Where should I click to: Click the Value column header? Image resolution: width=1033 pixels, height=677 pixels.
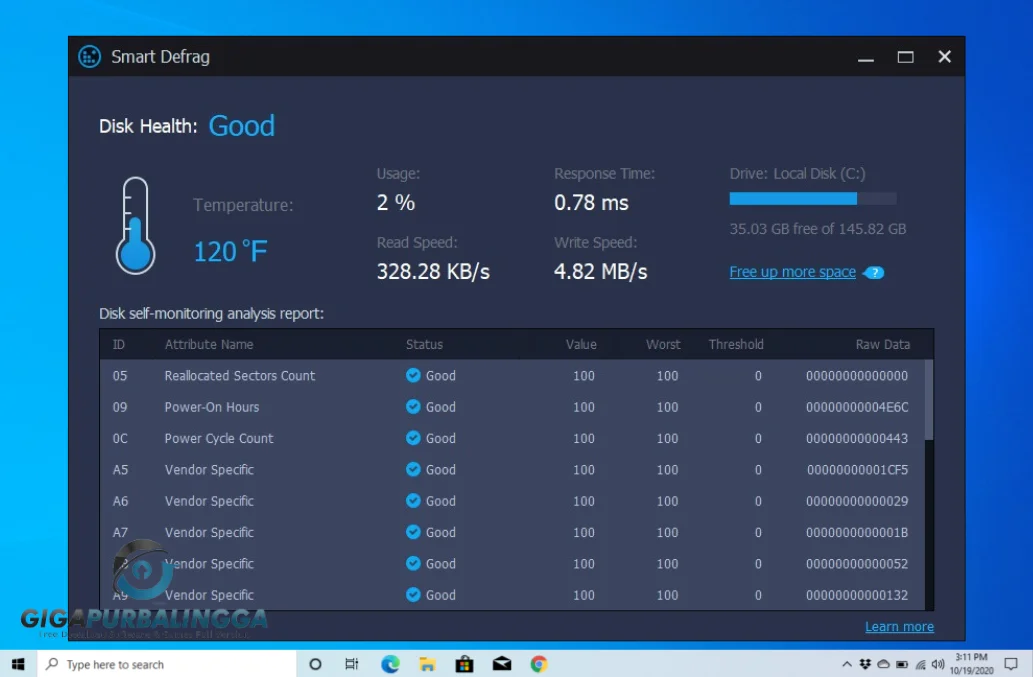coord(581,344)
